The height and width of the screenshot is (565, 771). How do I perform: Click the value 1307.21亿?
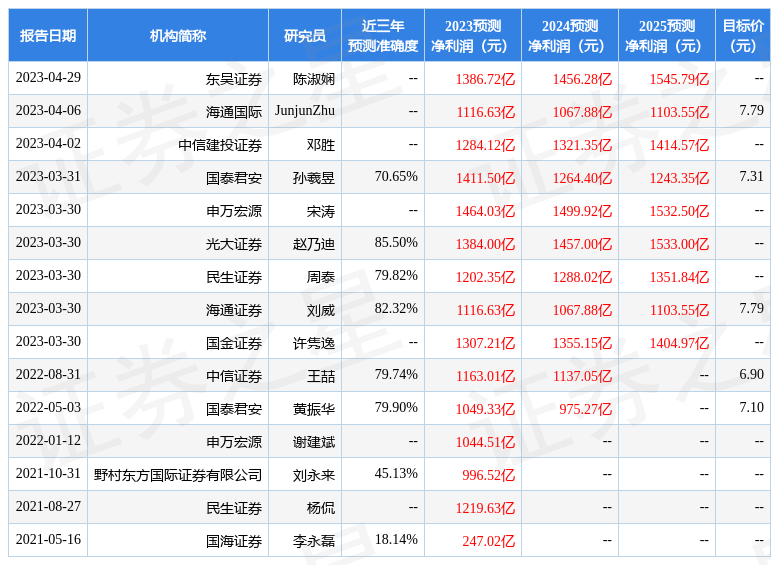coord(485,343)
